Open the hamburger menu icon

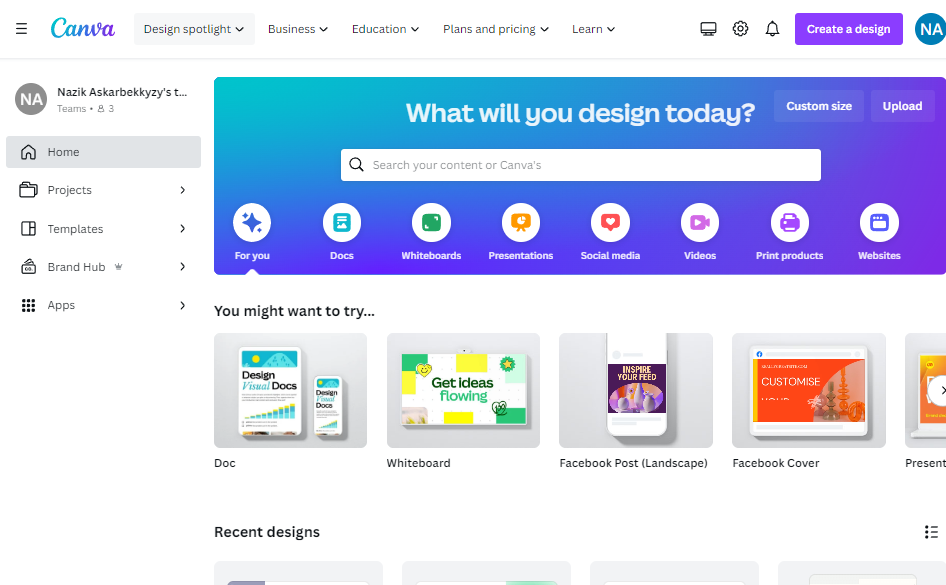click(x=21, y=29)
